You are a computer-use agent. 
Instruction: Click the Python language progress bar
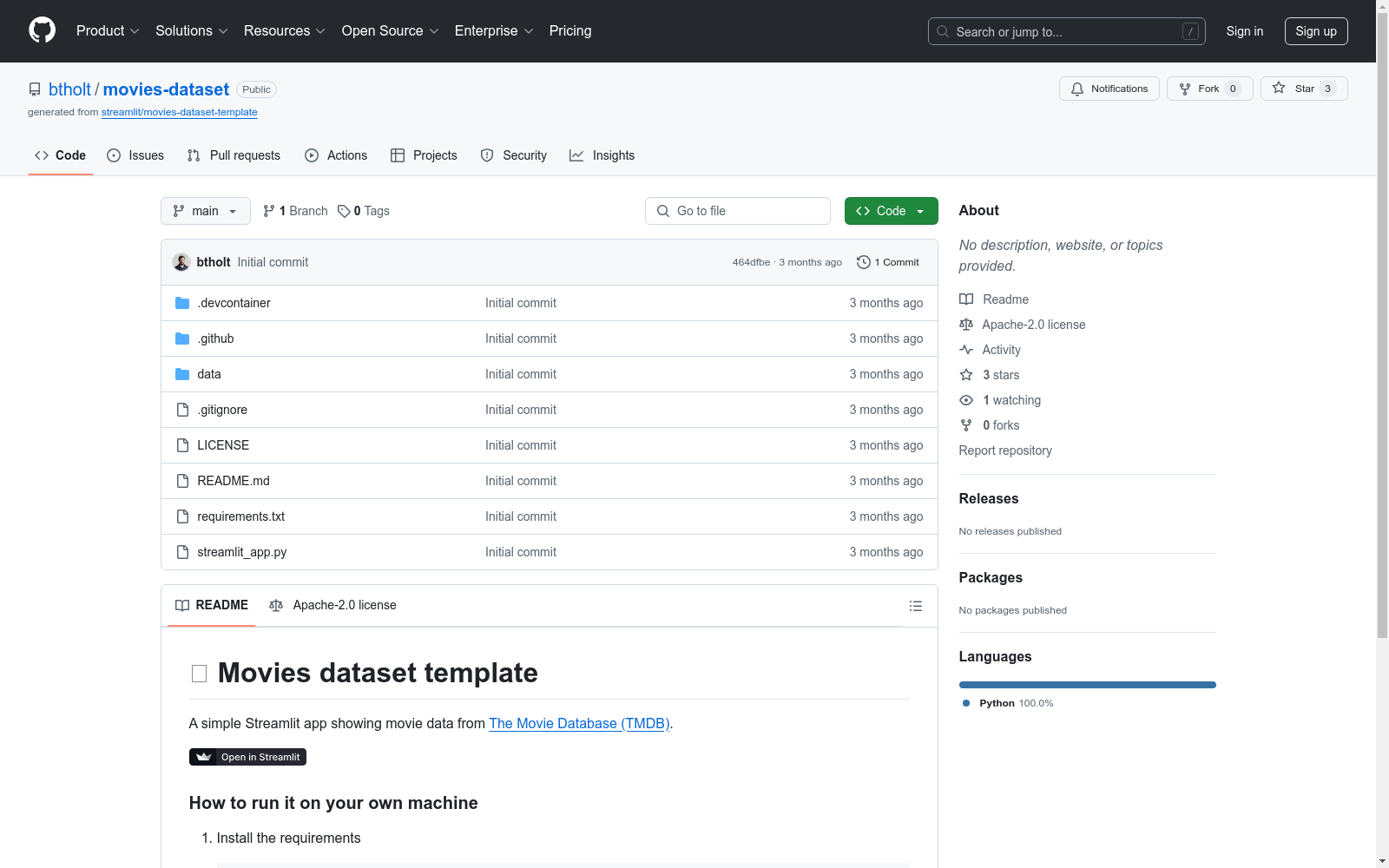click(1088, 685)
